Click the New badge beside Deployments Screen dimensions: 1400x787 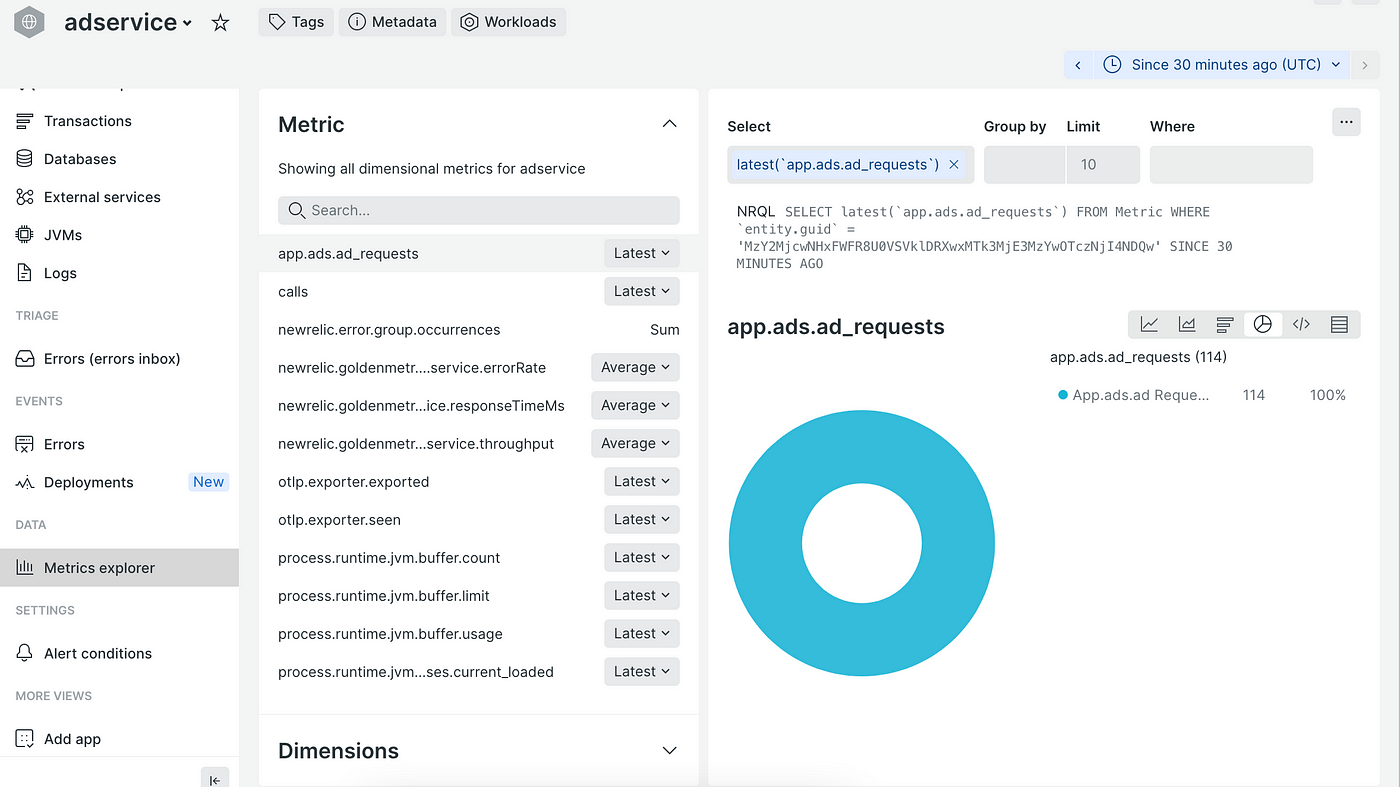pos(209,482)
